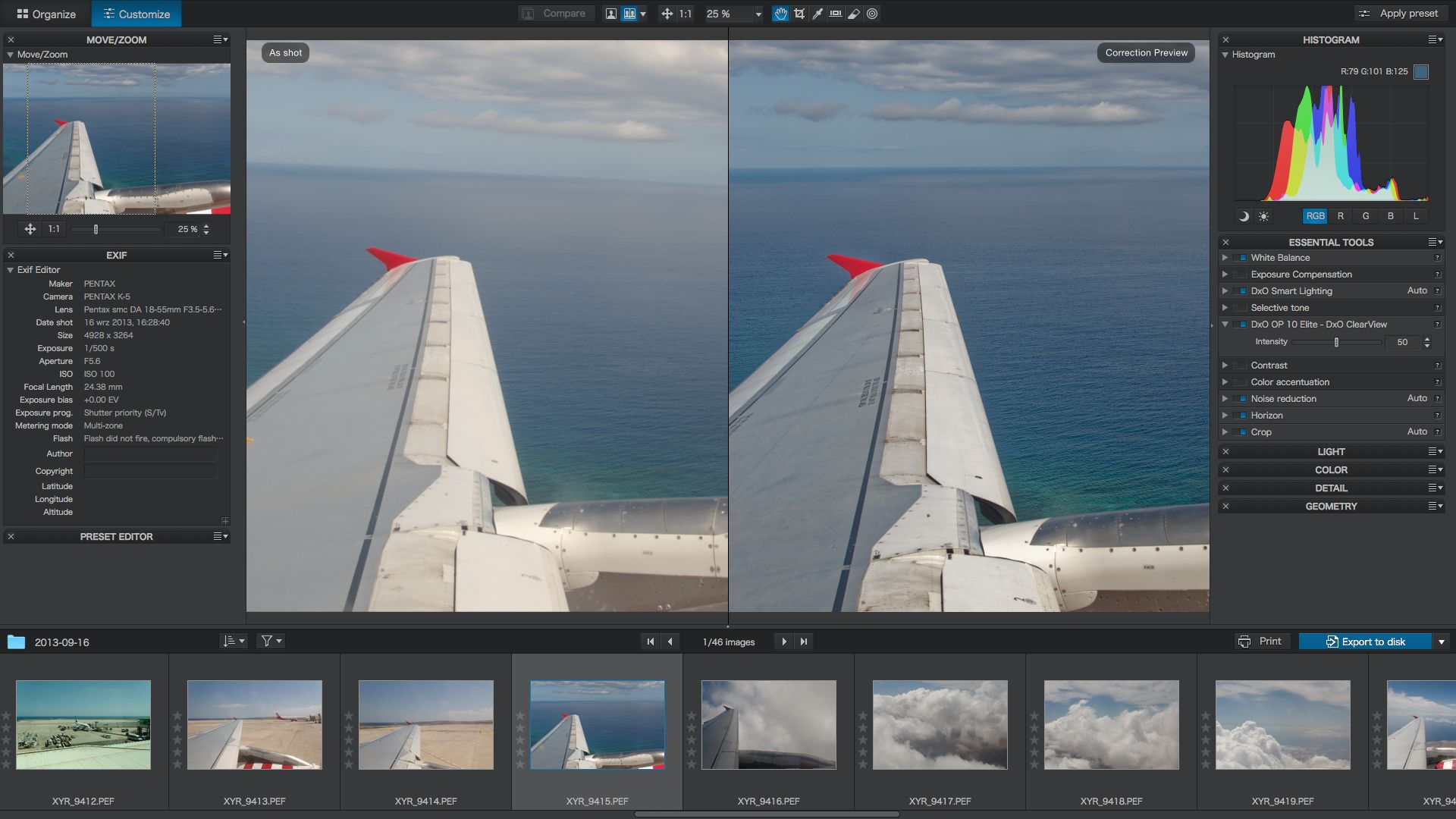The image size is (1456, 819).
Task: Open the sort order dropdown
Action: pos(234,642)
